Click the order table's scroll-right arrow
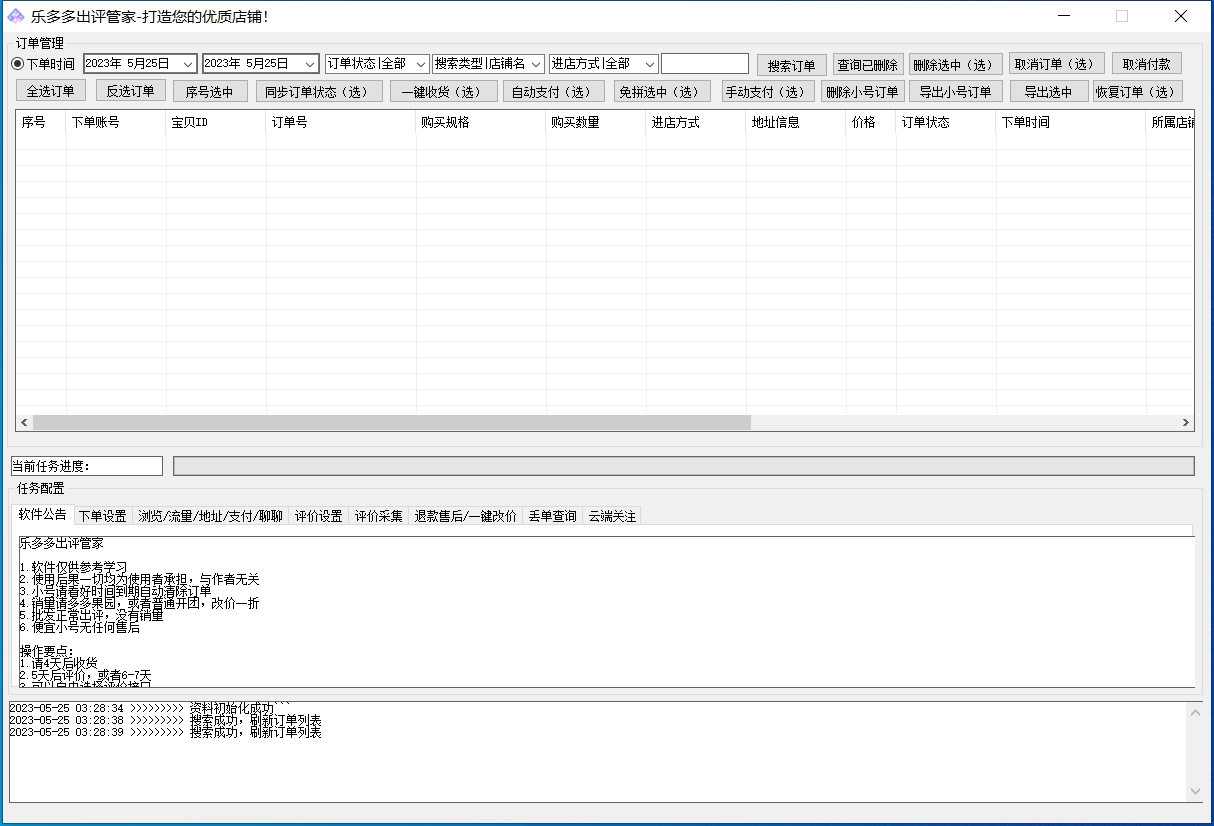Screen dimensions: 1214x826 coord(1186,423)
